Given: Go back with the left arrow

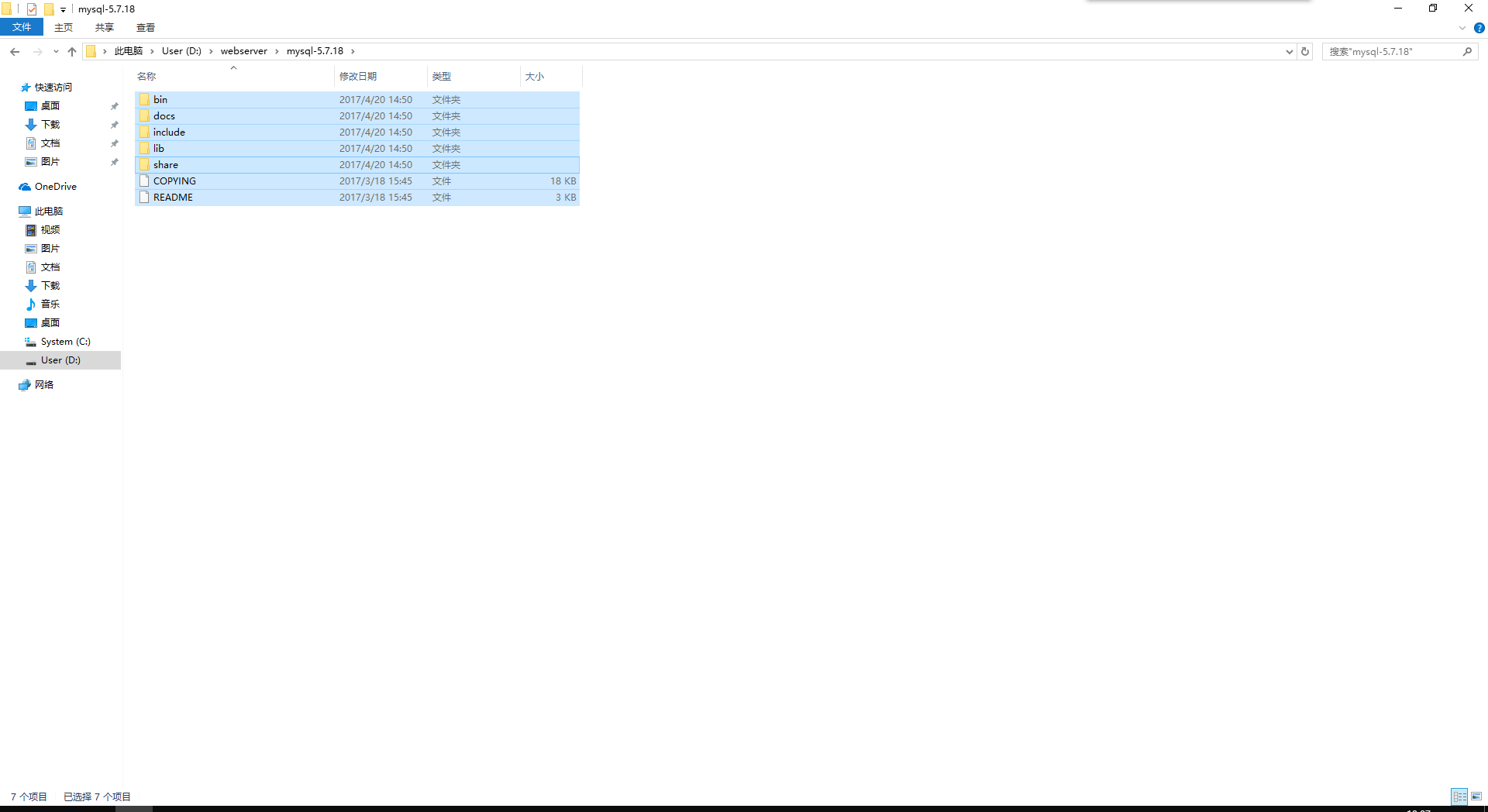Looking at the screenshot, I should coord(15,51).
